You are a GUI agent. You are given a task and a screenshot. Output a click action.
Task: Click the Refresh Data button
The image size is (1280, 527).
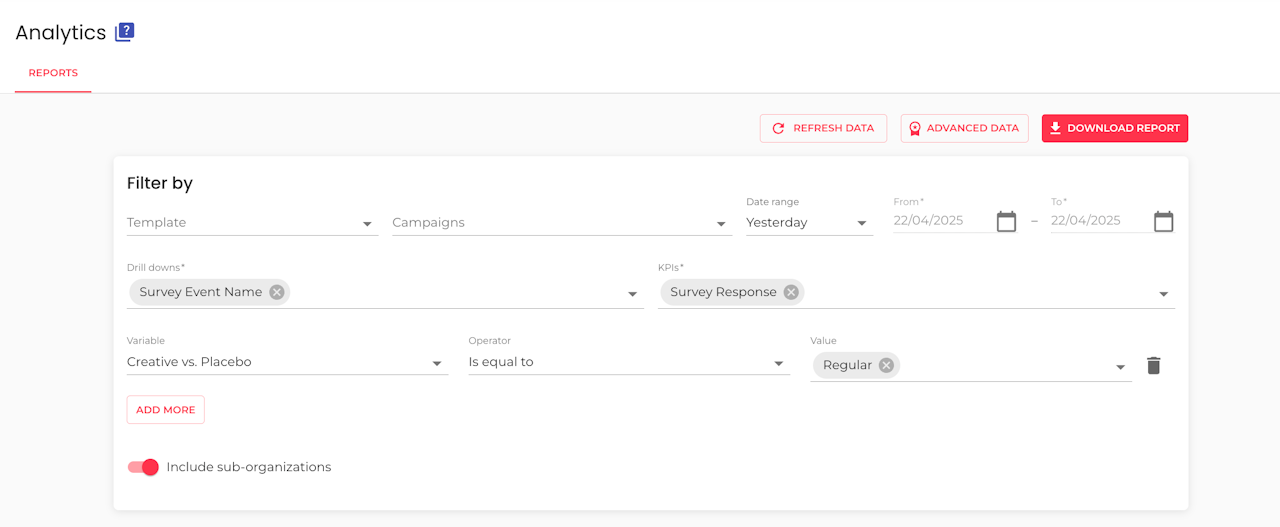pos(823,128)
